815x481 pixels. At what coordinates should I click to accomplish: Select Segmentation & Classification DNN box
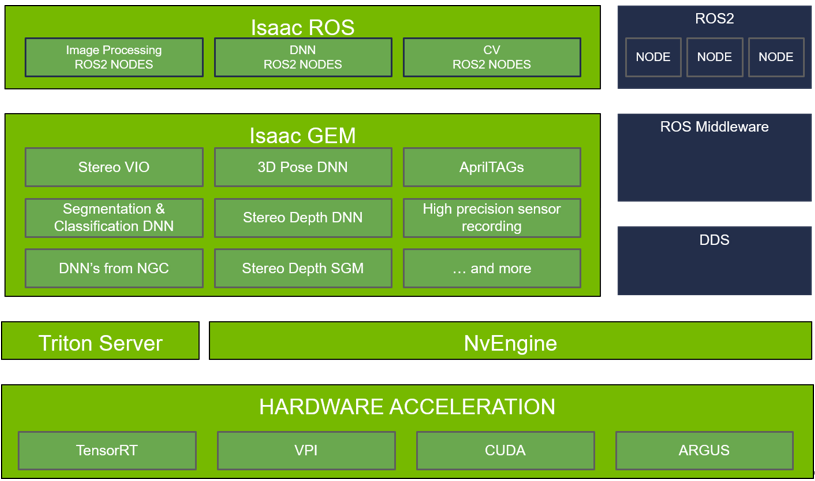pyautogui.click(x=114, y=217)
